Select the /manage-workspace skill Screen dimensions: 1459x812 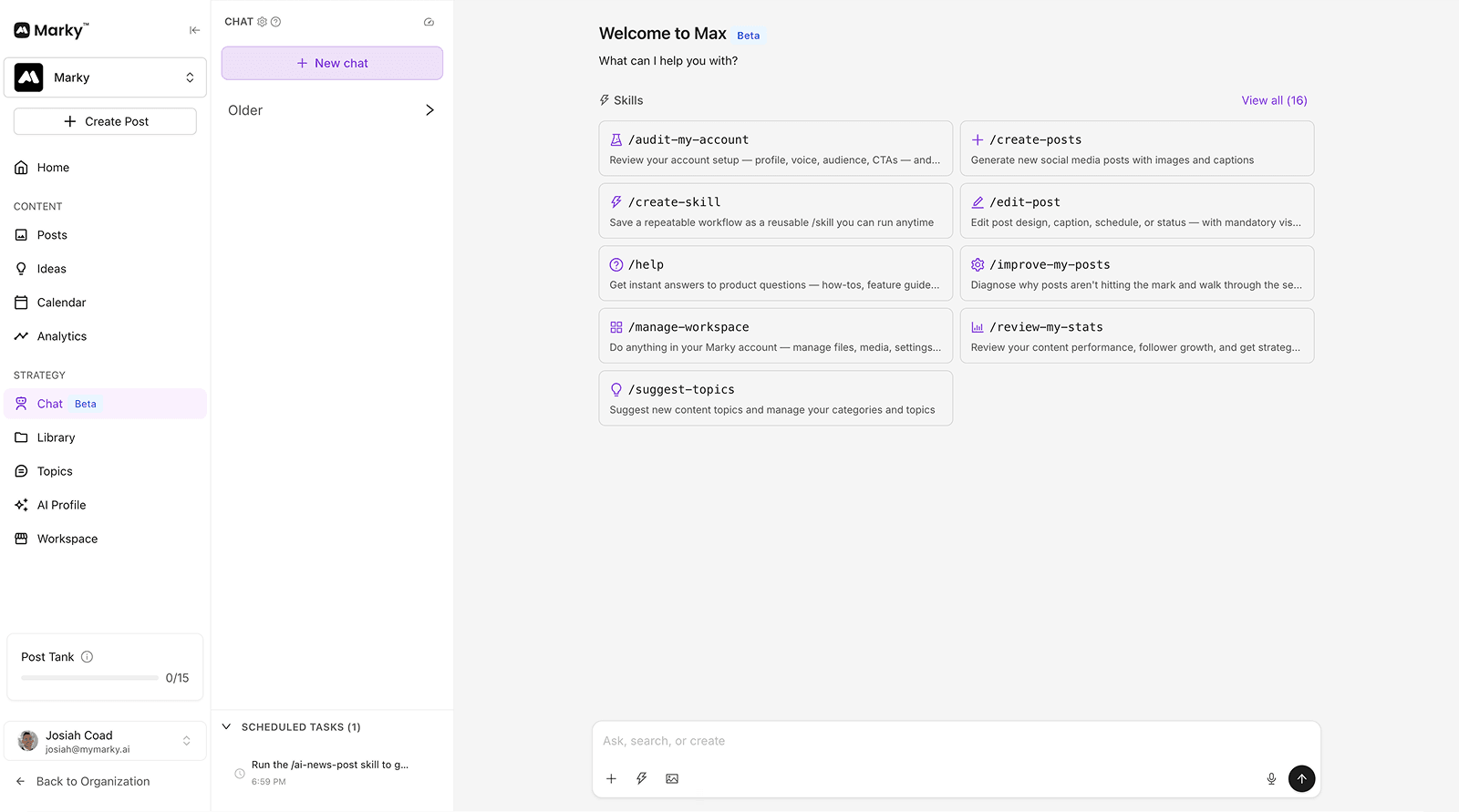point(776,335)
